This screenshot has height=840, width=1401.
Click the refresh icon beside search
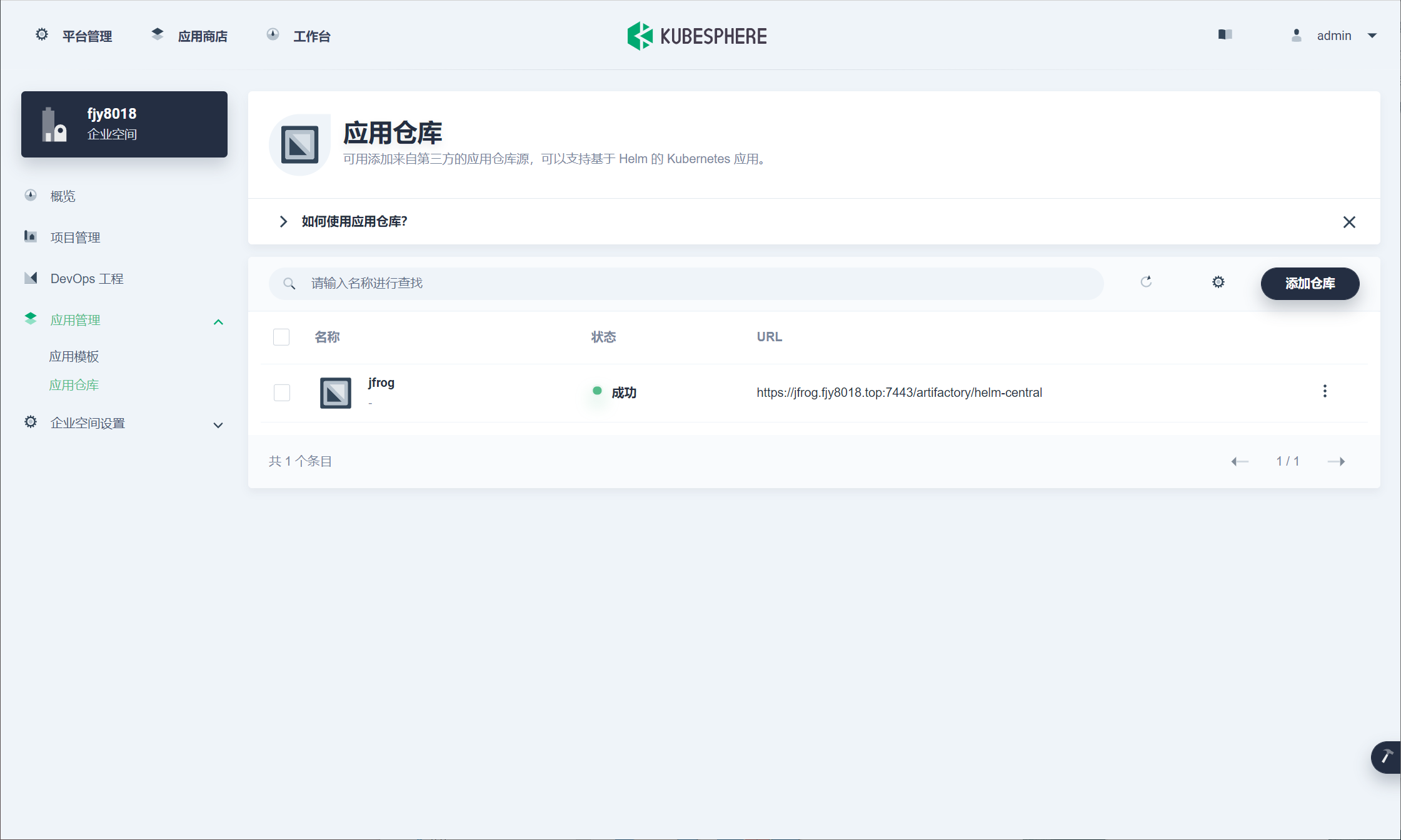1146,282
